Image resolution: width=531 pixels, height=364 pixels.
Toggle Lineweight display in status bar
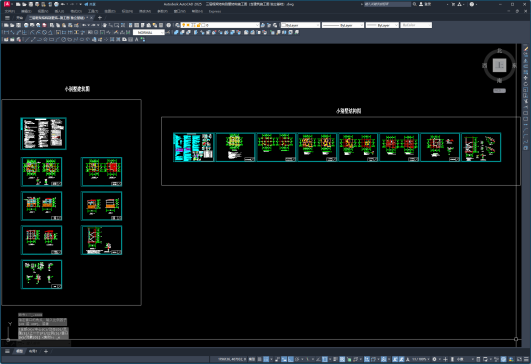(x=336, y=359)
